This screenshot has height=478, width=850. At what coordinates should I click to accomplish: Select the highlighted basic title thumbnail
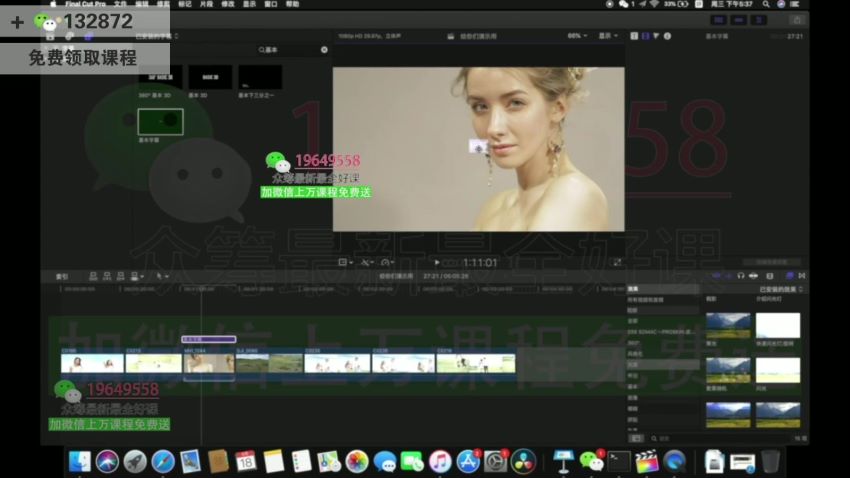pos(160,121)
